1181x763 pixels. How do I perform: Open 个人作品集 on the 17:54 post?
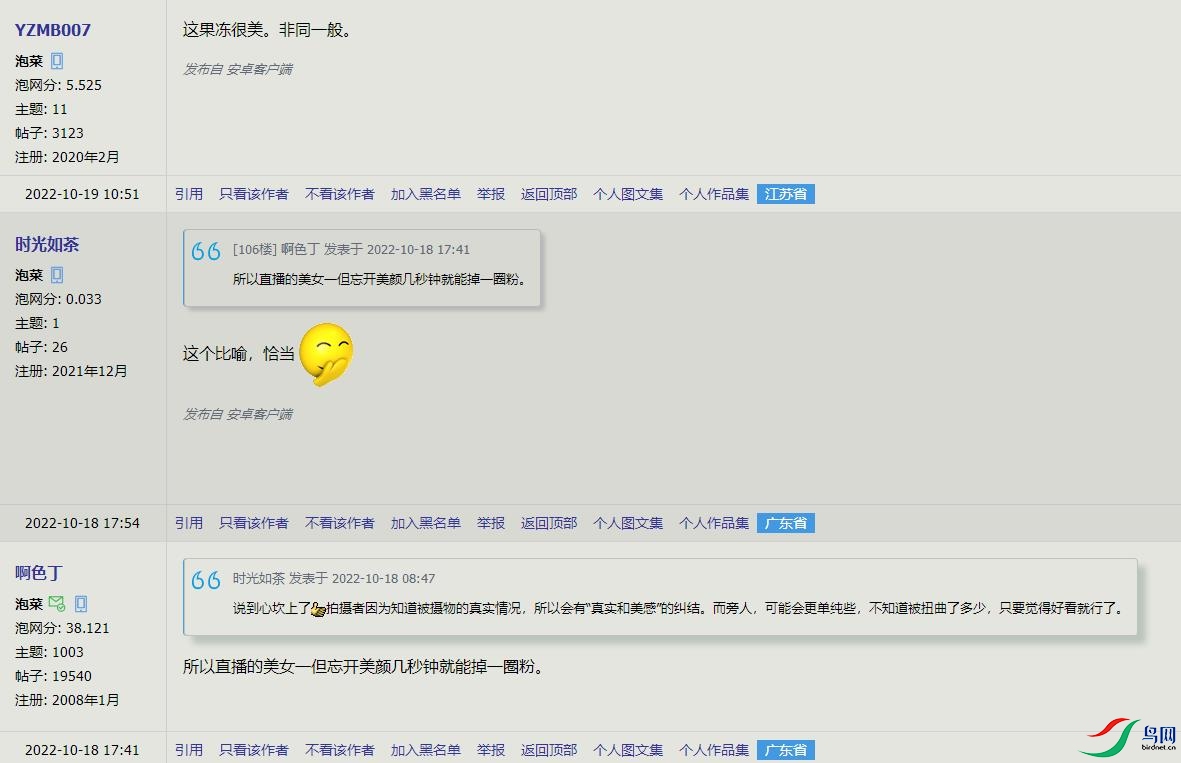[714, 523]
